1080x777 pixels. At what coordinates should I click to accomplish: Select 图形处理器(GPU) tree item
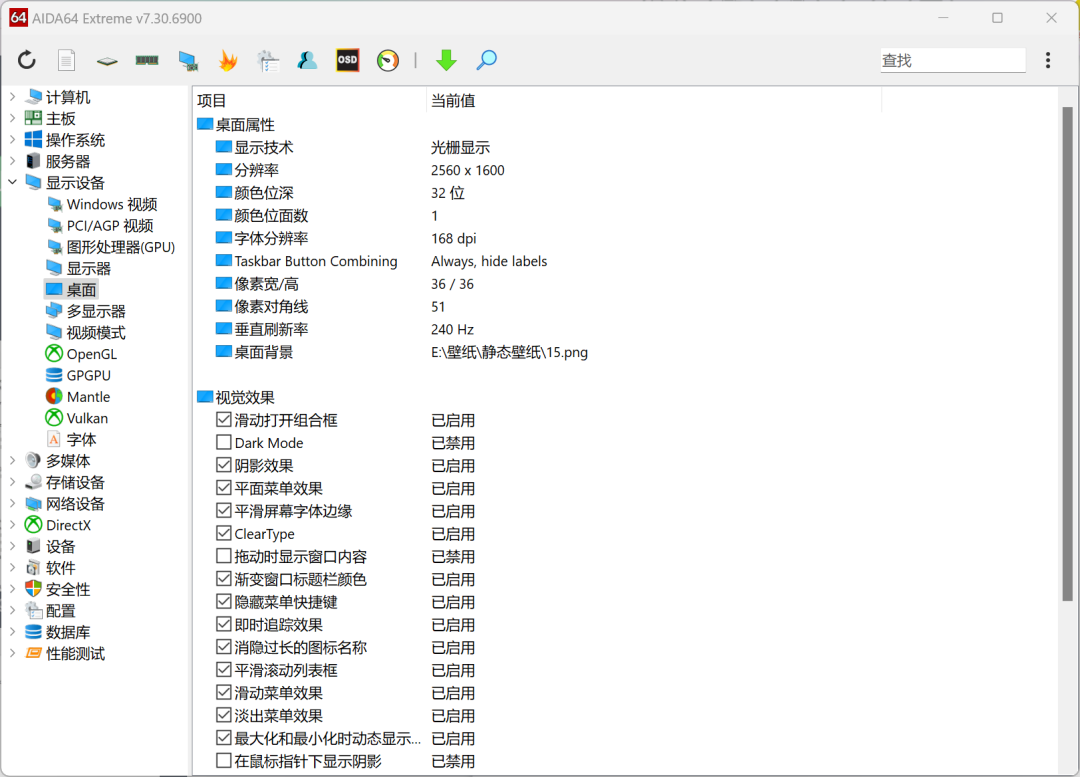tap(111, 247)
